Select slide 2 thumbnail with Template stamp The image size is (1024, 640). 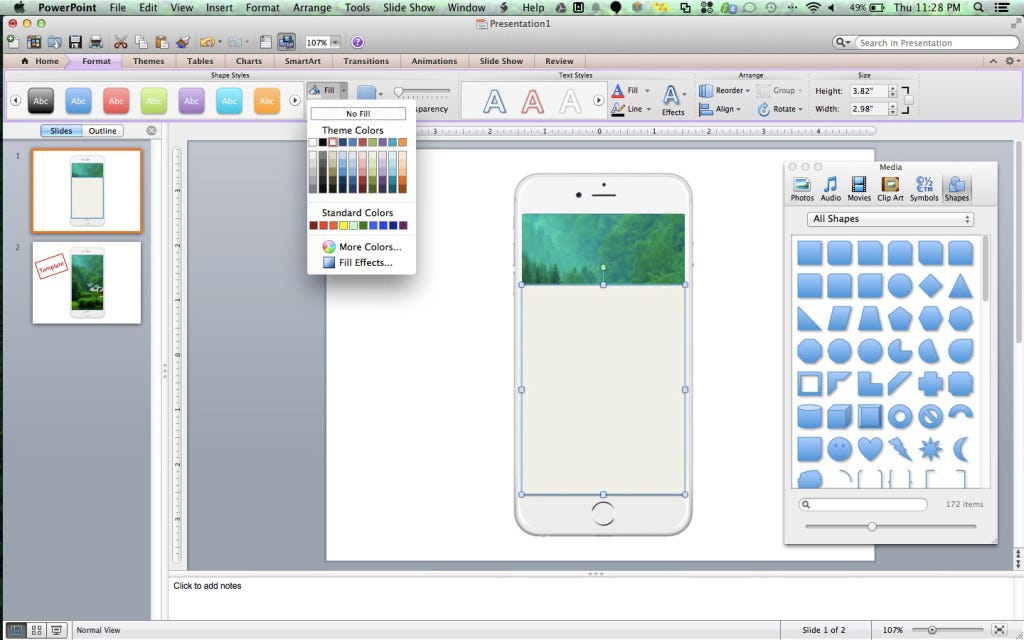[x=87, y=283]
